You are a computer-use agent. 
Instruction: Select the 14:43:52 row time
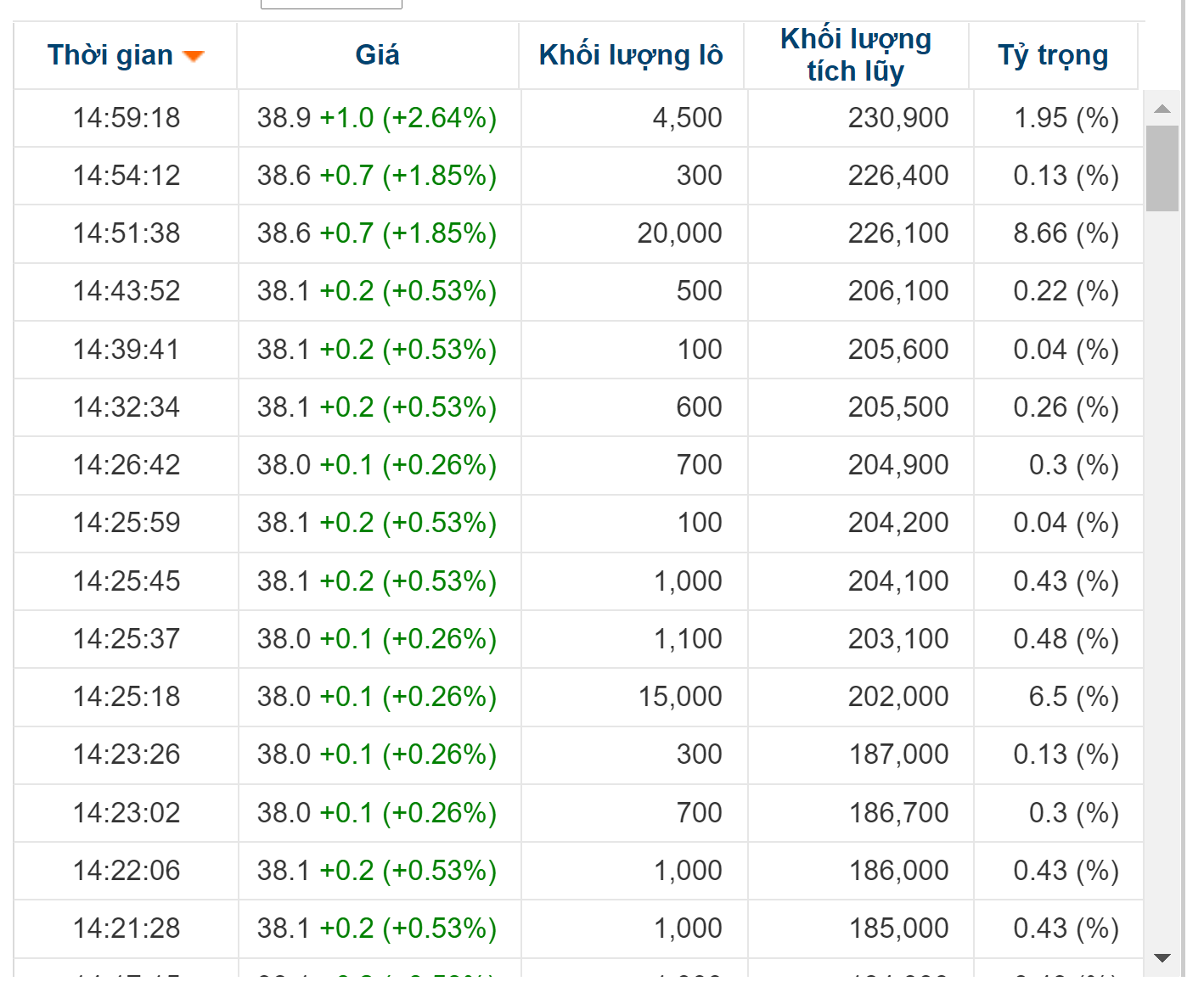[127, 291]
